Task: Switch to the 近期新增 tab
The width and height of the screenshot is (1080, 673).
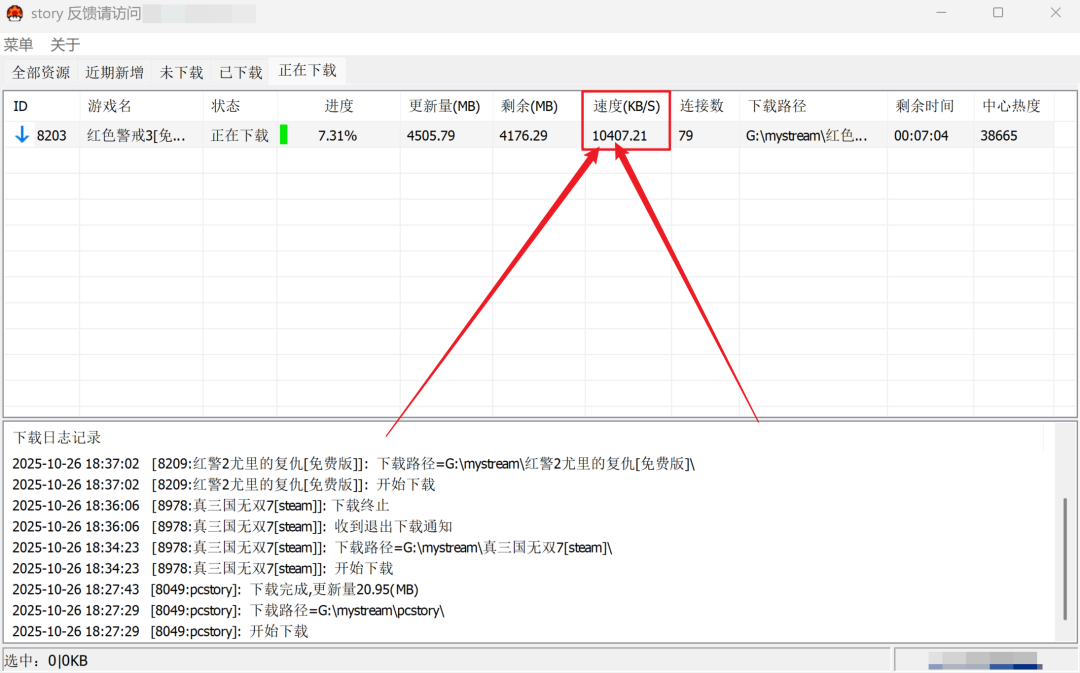Action: (114, 72)
